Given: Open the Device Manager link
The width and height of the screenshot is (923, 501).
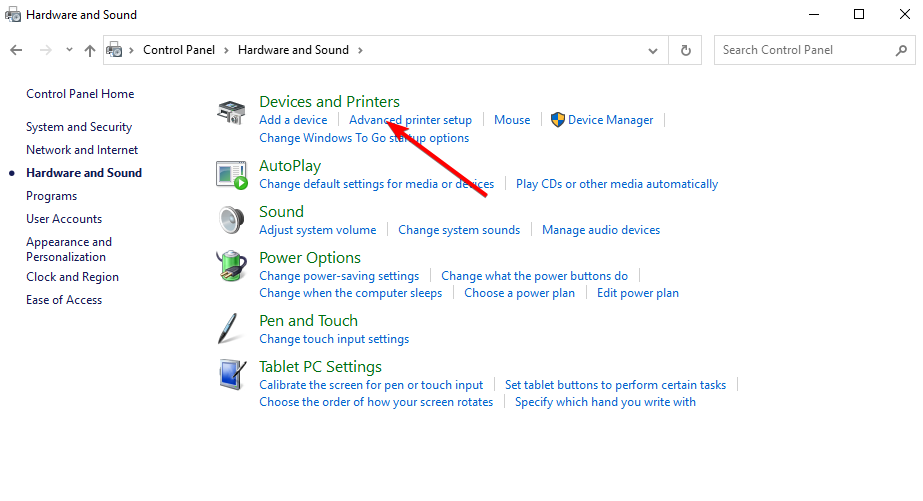Looking at the screenshot, I should tap(610, 120).
